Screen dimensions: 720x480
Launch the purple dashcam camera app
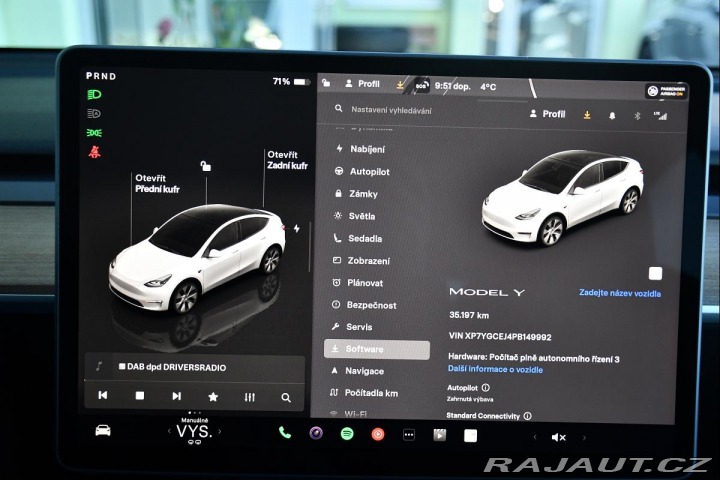pyautogui.click(x=316, y=433)
